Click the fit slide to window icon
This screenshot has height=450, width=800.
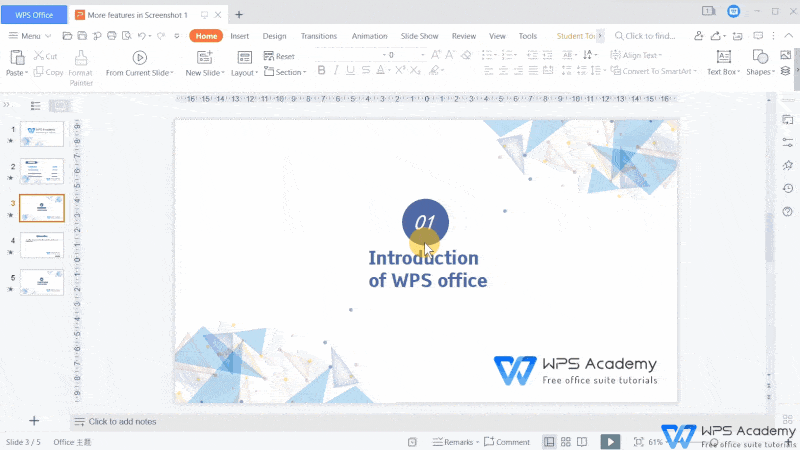click(x=638, y=442)
